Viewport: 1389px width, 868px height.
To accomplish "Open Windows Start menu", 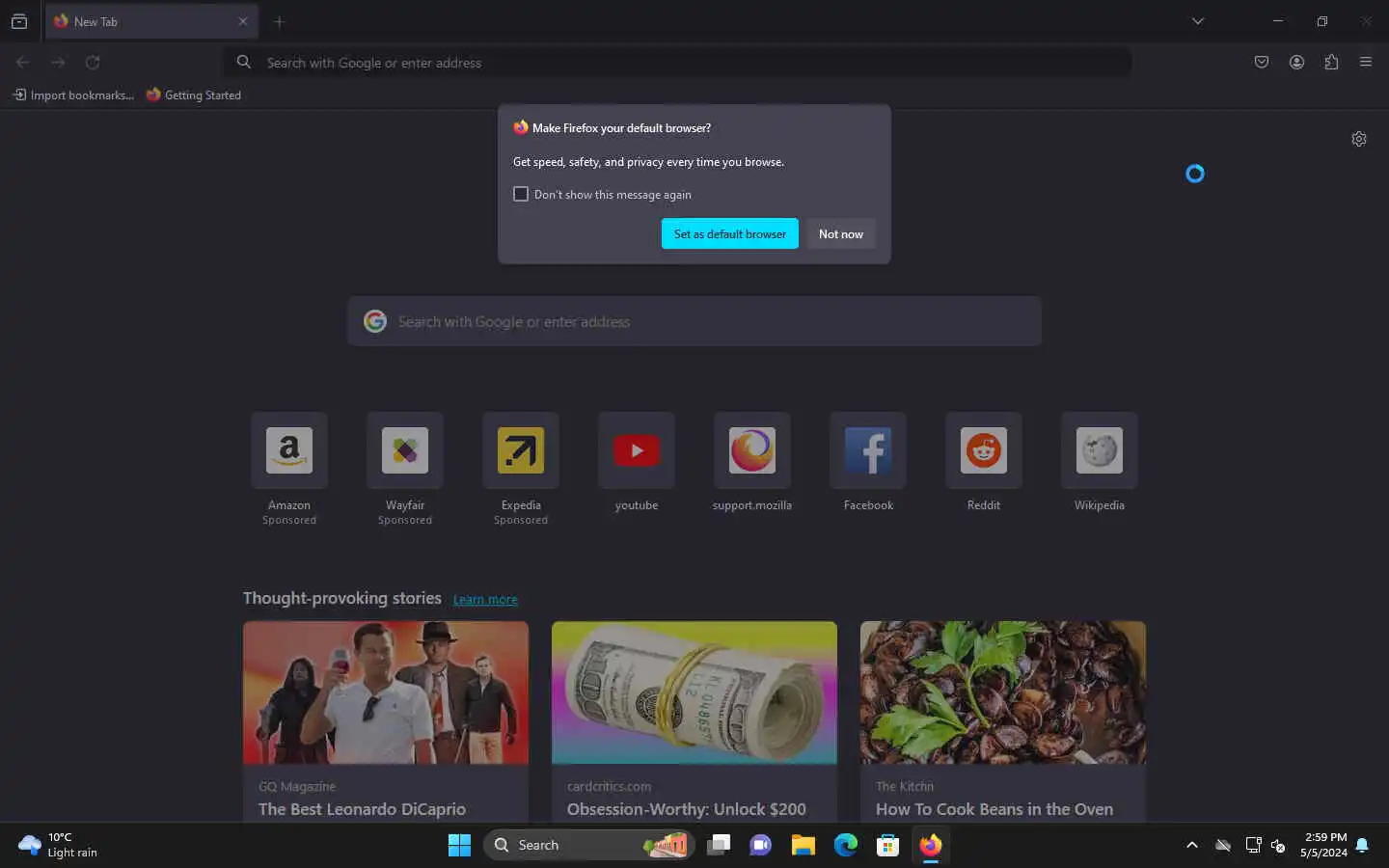I will (x=459, y=845).
